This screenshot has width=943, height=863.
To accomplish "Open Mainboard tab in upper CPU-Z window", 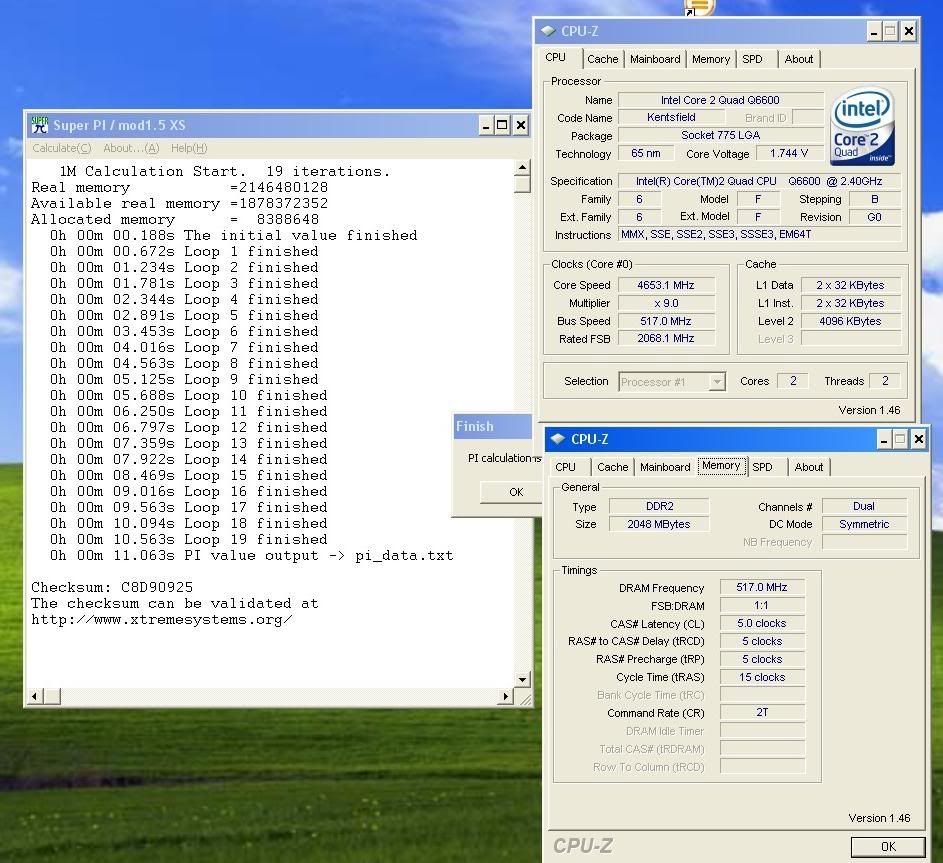I will point(655,59).
